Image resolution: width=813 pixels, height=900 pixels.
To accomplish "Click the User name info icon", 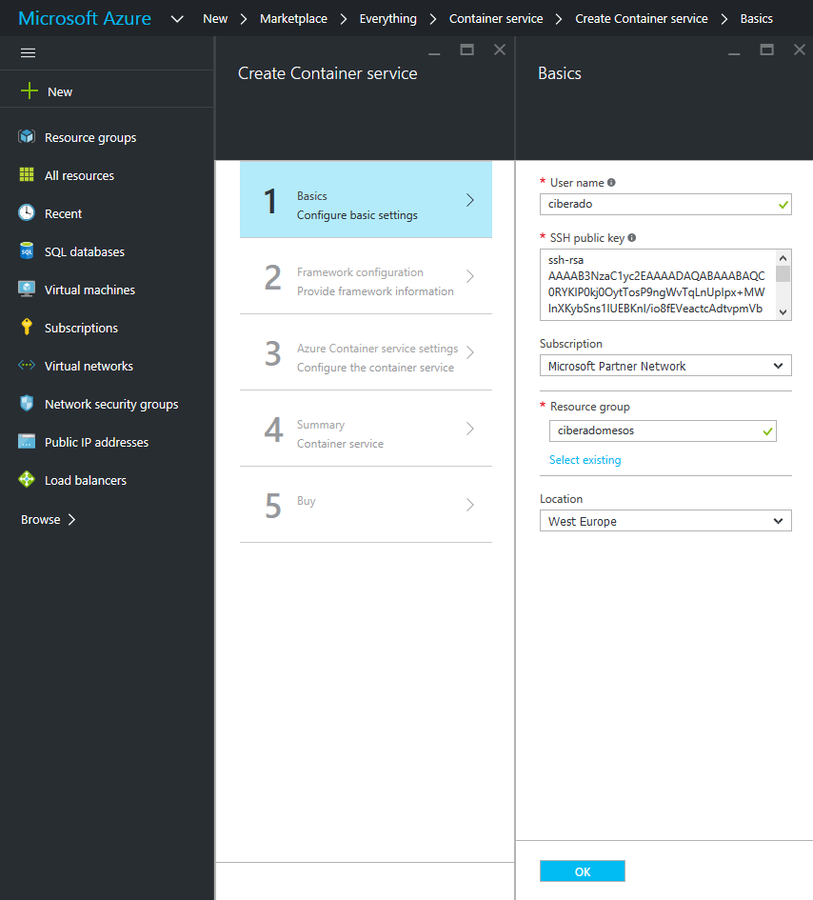I will coord(611,183).
